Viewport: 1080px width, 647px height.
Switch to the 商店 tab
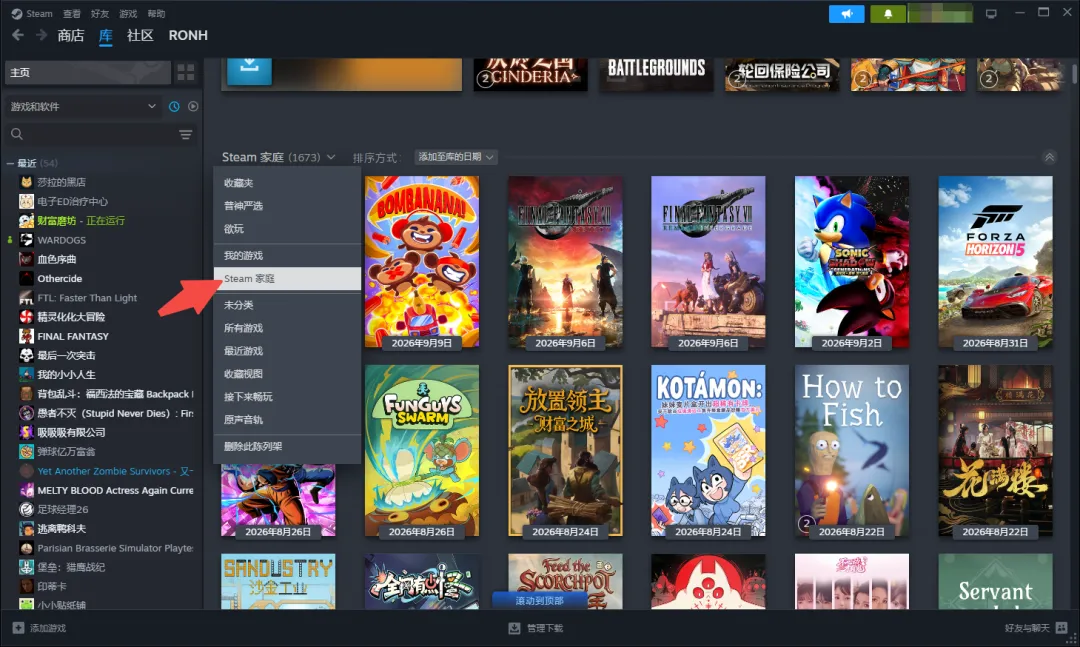click(71, 35)
